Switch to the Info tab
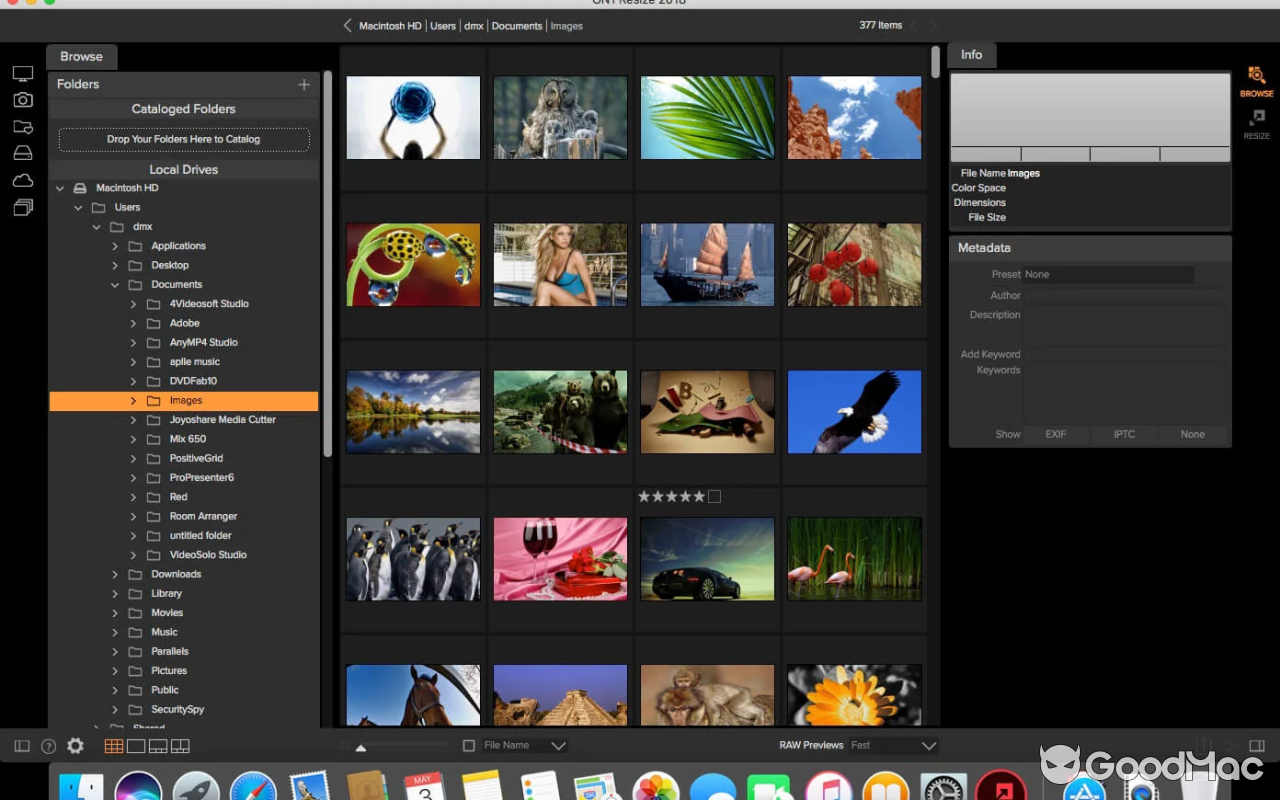 coord(971,55)
